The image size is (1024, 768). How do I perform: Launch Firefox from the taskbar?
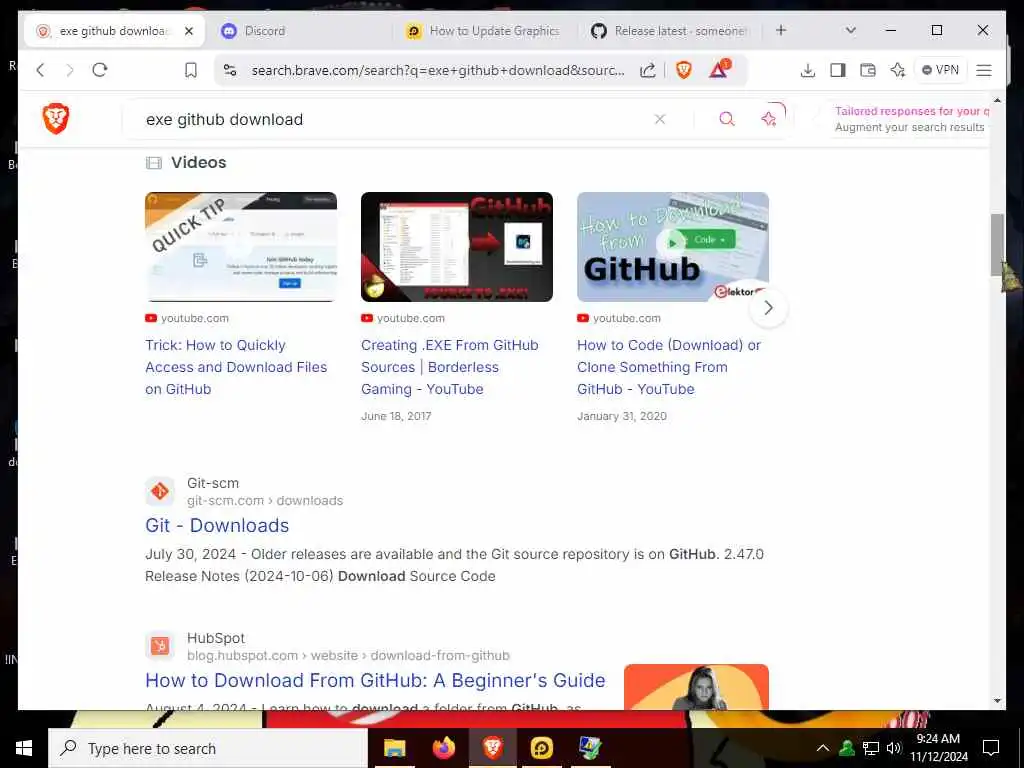443,748
